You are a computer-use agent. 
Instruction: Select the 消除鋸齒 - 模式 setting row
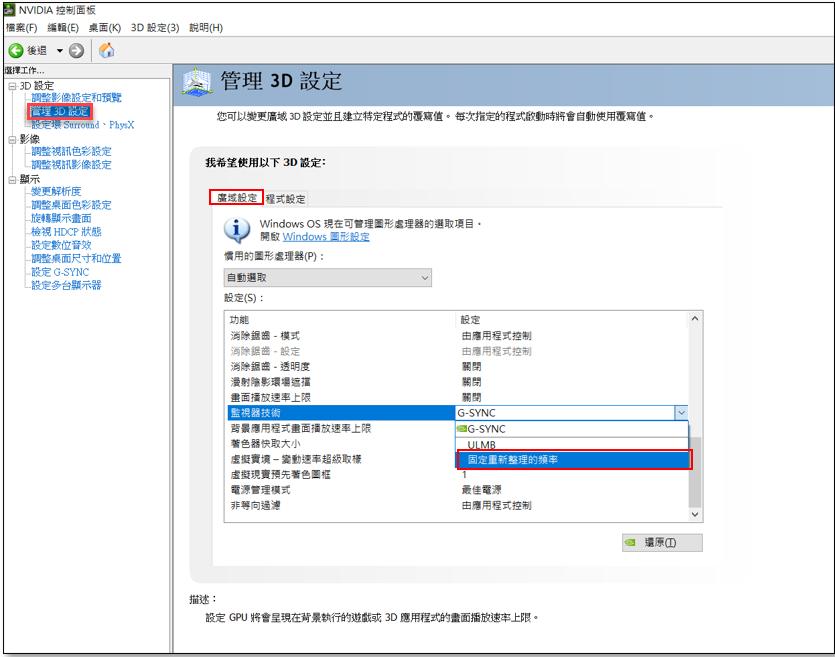pos(457,336)
